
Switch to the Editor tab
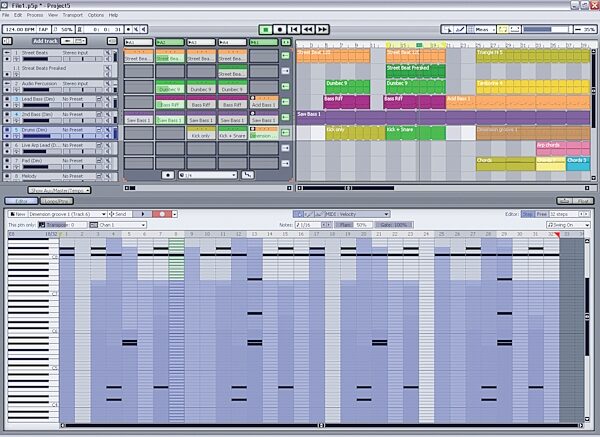pos(21,201)
